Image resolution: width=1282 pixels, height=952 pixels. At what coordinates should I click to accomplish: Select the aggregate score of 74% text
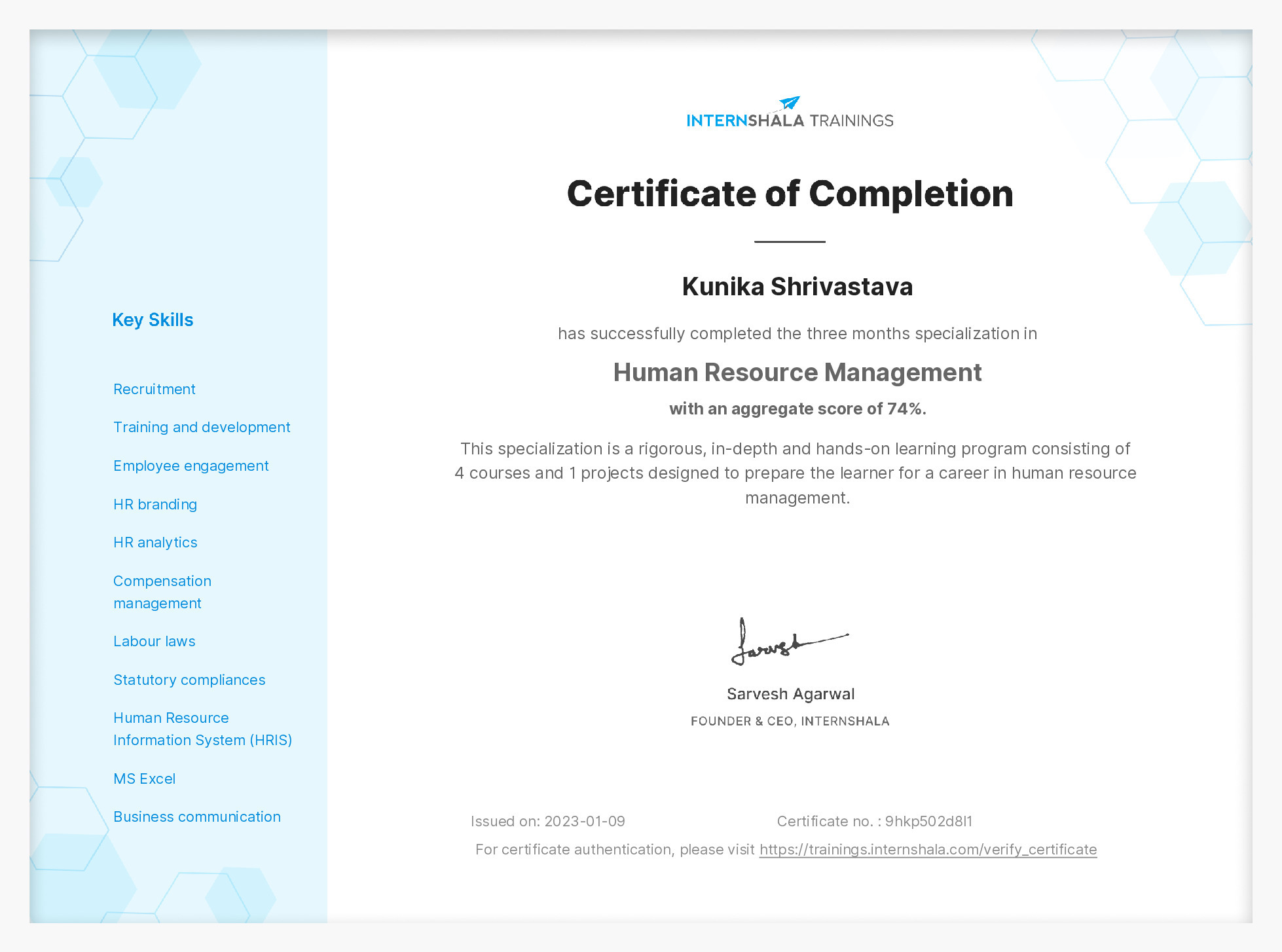coord(797,408)
